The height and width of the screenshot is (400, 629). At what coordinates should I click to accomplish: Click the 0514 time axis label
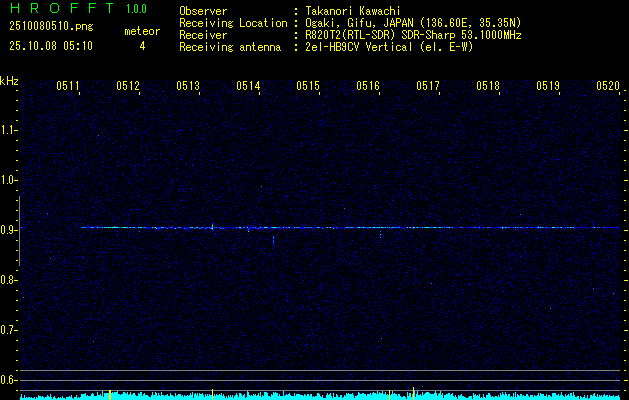(248, 86)
